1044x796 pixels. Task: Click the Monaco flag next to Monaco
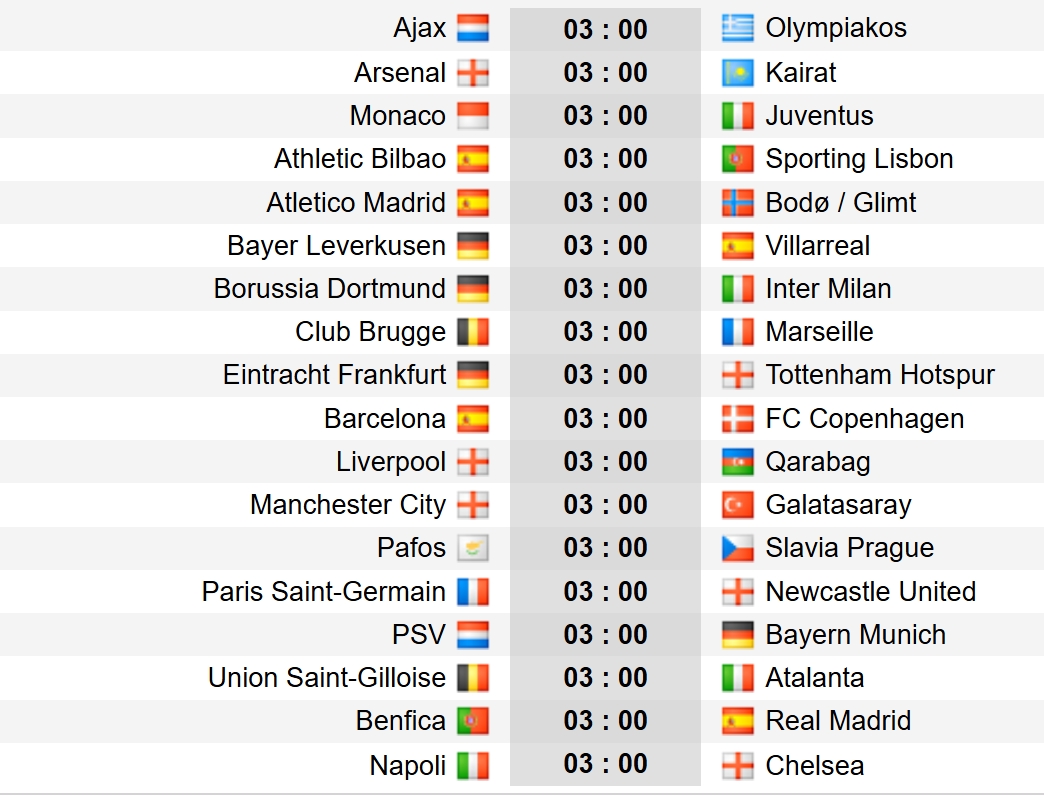pos(473,116)
